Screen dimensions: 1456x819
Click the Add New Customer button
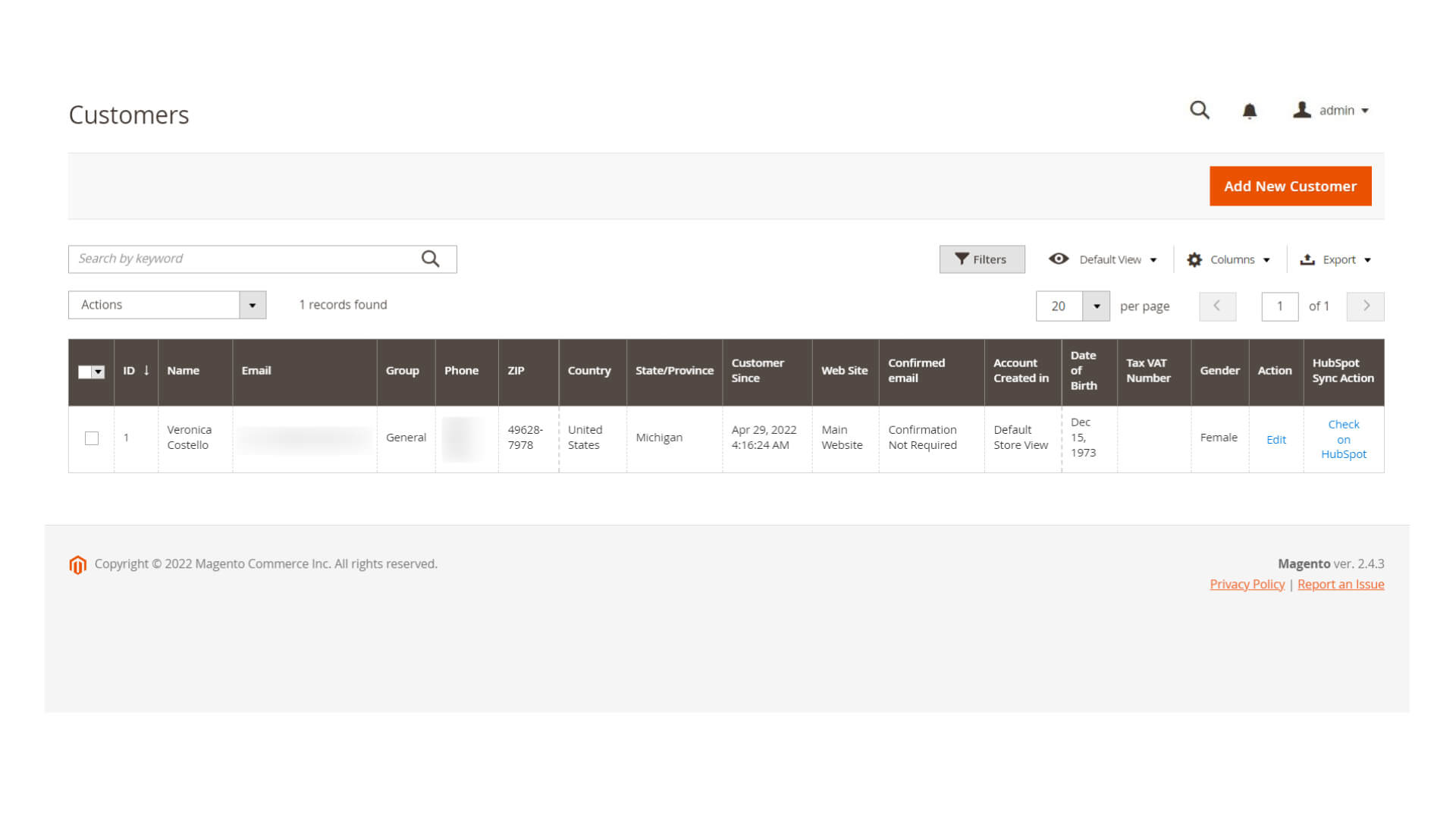1290,186
